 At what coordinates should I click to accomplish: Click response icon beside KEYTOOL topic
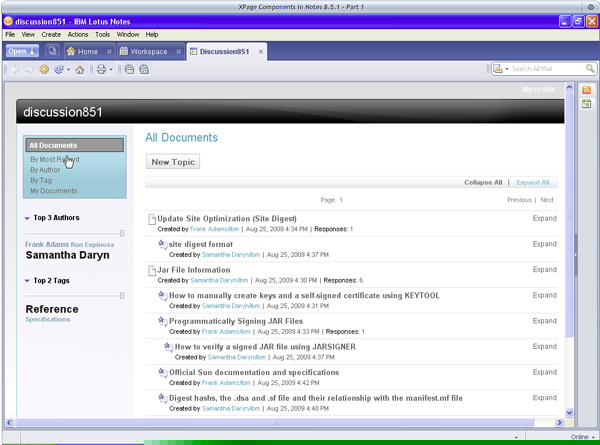[x=163, y=295]
